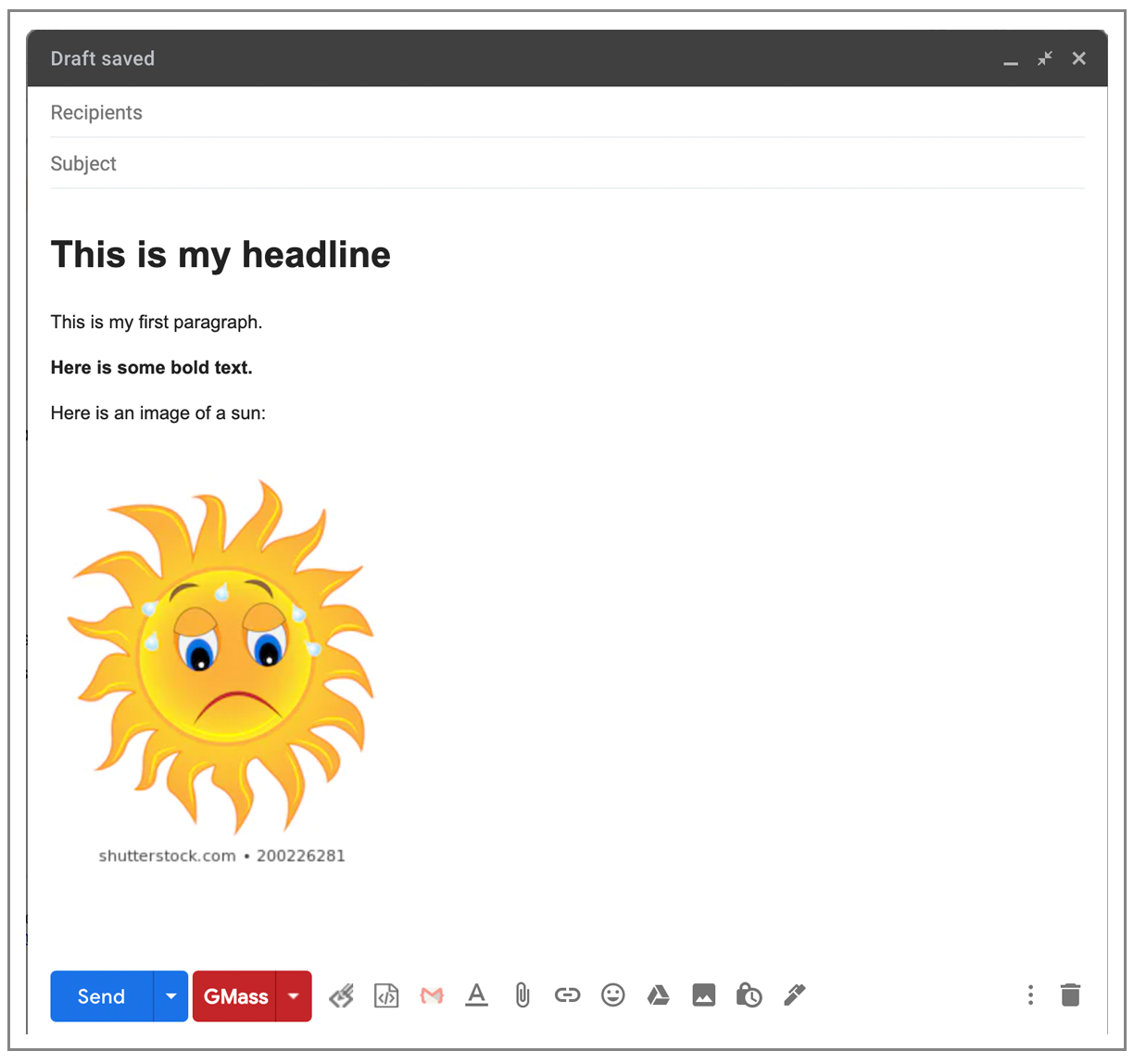Toggle confidential mode for this email
The height and width of the screenshot is (1064, 1134).
[x=749, y=995]
